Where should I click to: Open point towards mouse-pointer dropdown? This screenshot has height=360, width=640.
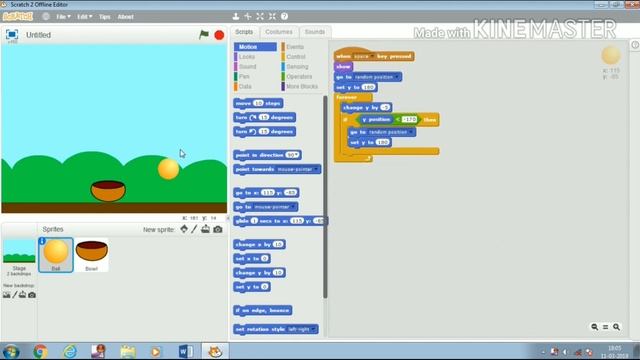click(x=316, y=169)
